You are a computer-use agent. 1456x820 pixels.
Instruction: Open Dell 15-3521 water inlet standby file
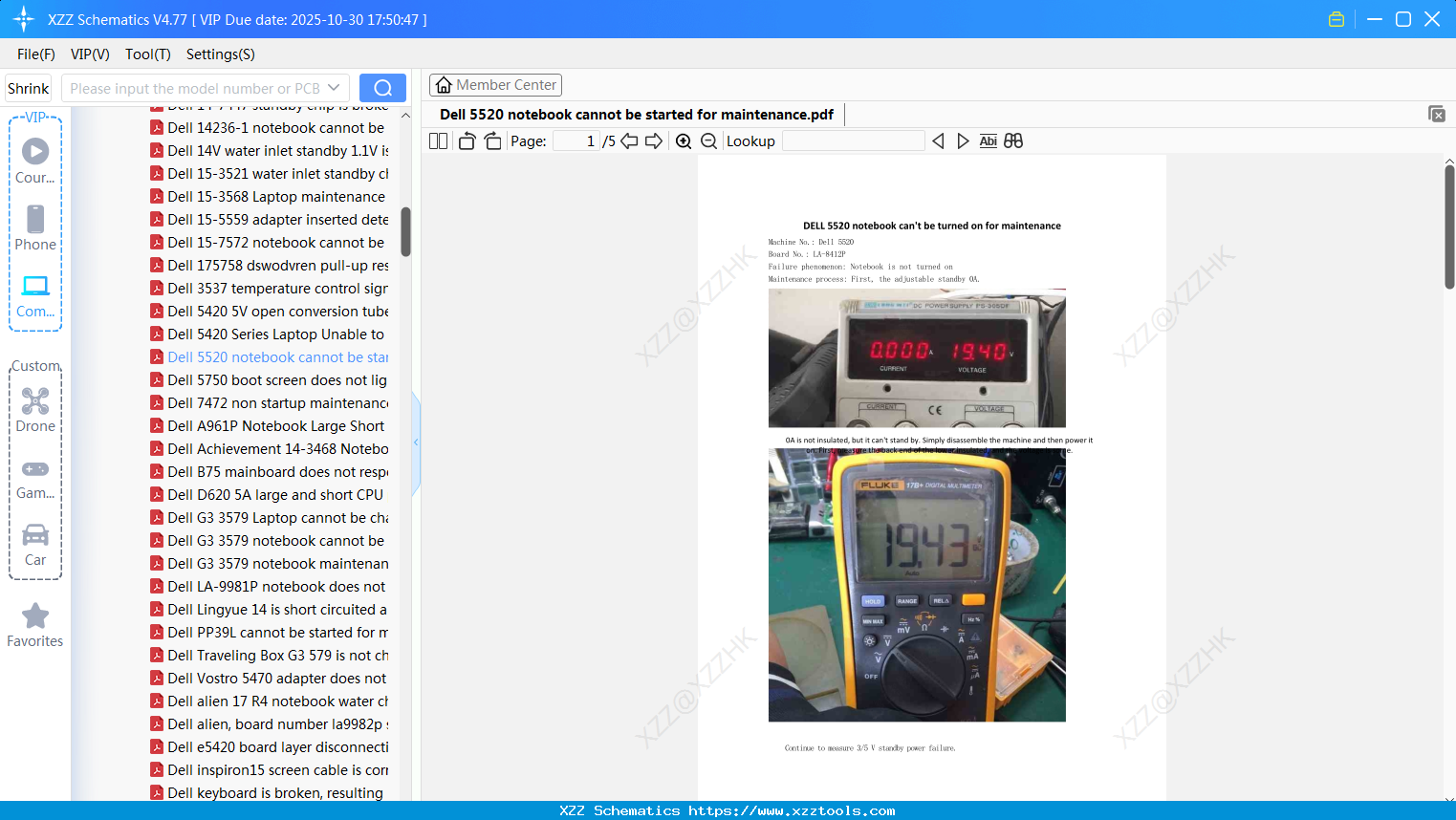(x=269, y=174)
